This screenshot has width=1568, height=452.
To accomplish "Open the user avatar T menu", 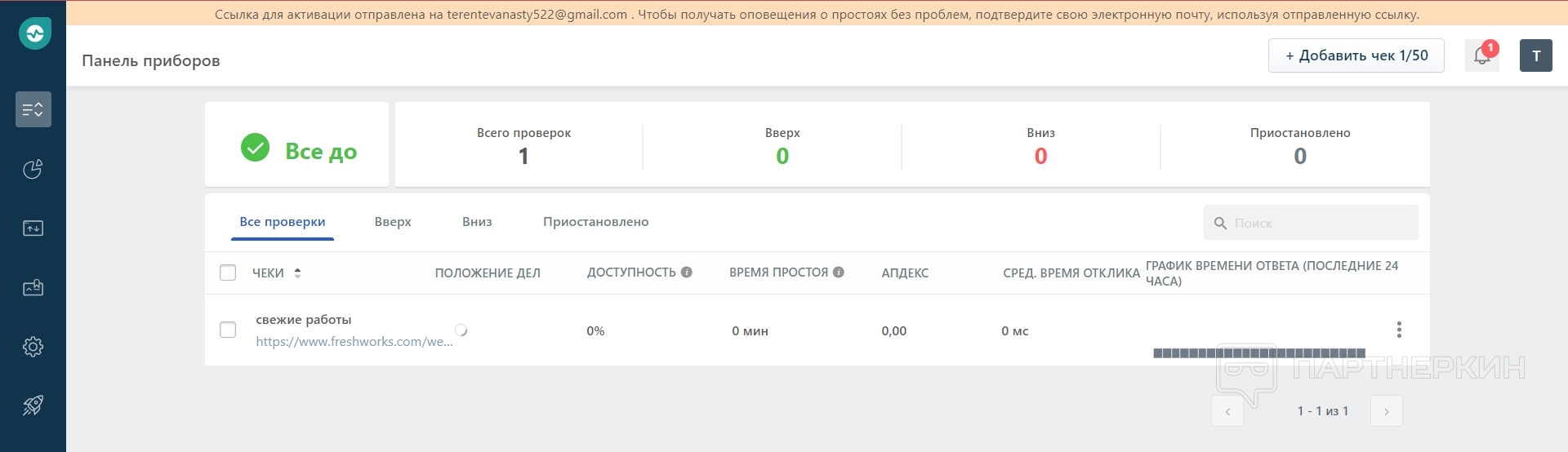I will pos(1535,55).
